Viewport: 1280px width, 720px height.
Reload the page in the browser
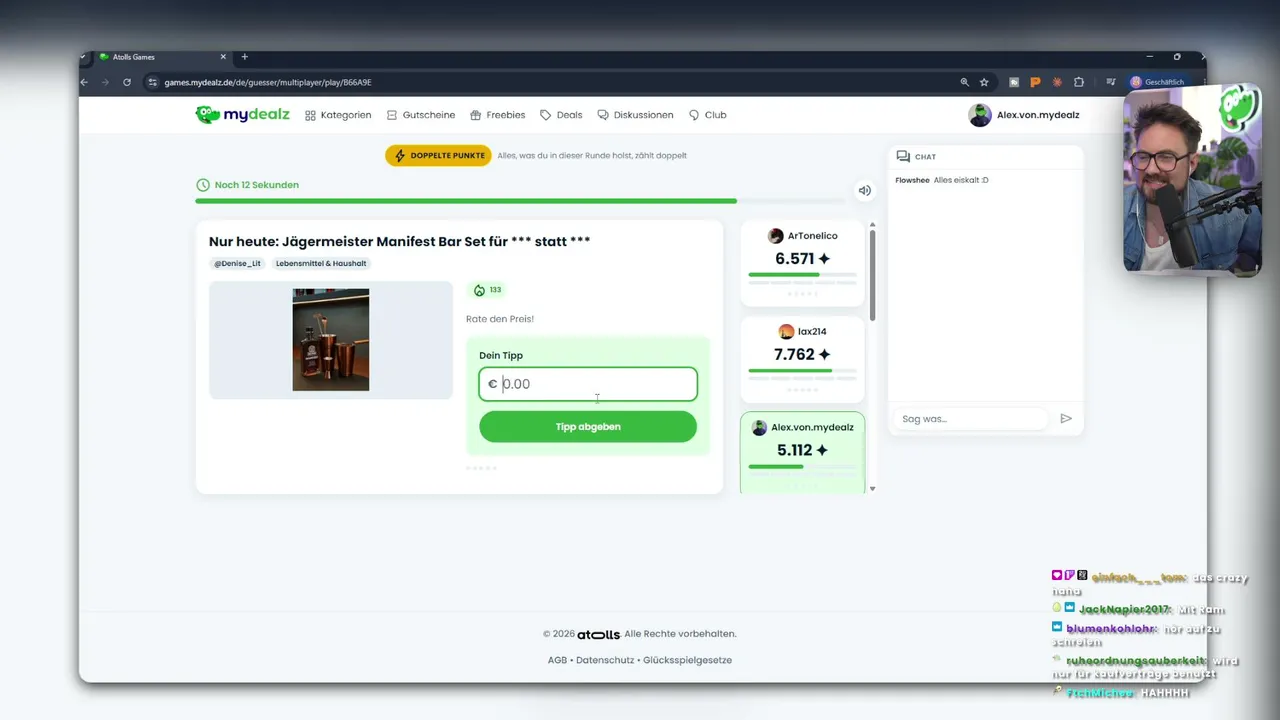127,82
